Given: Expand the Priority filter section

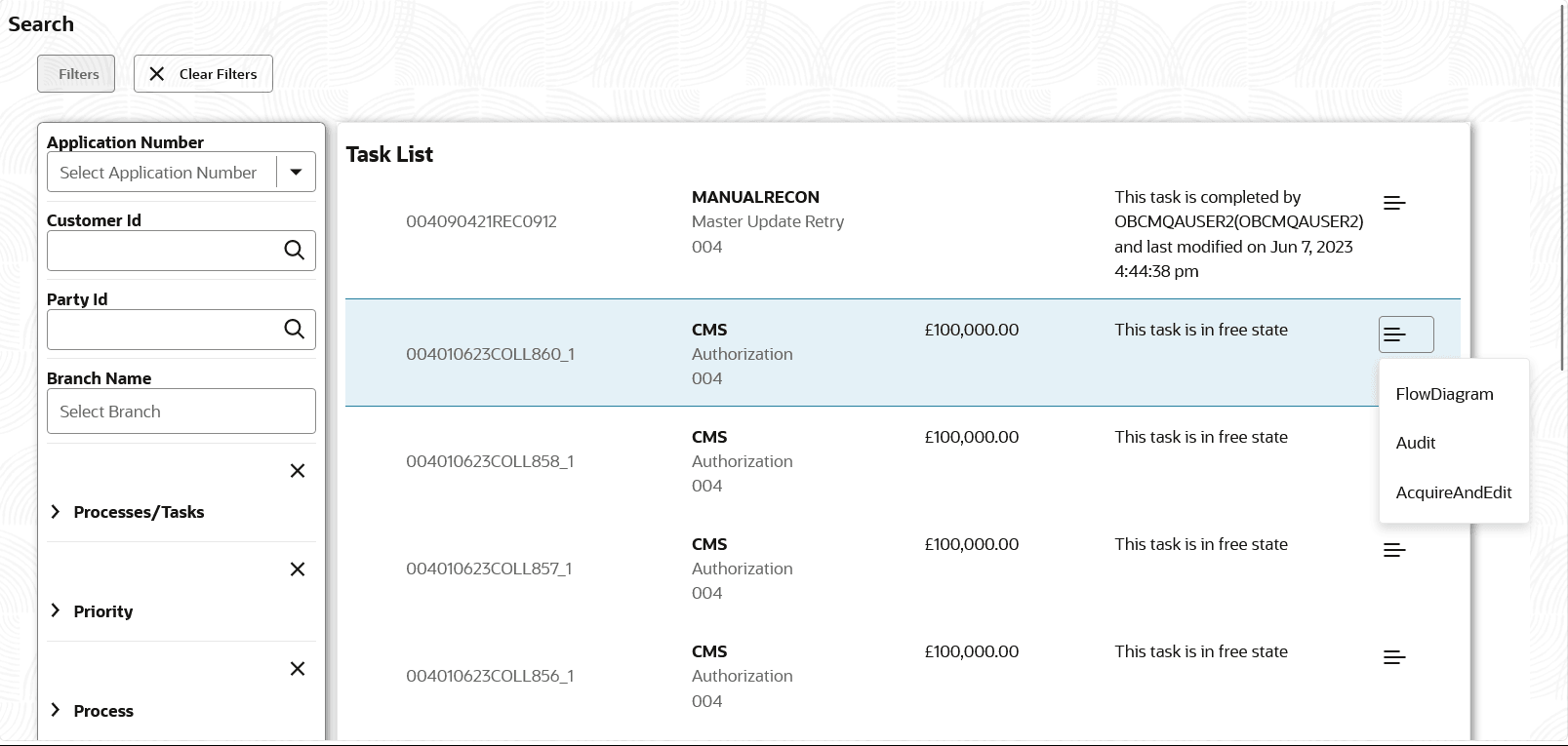Looking at the screenshot, I should (x=56, y=611).
